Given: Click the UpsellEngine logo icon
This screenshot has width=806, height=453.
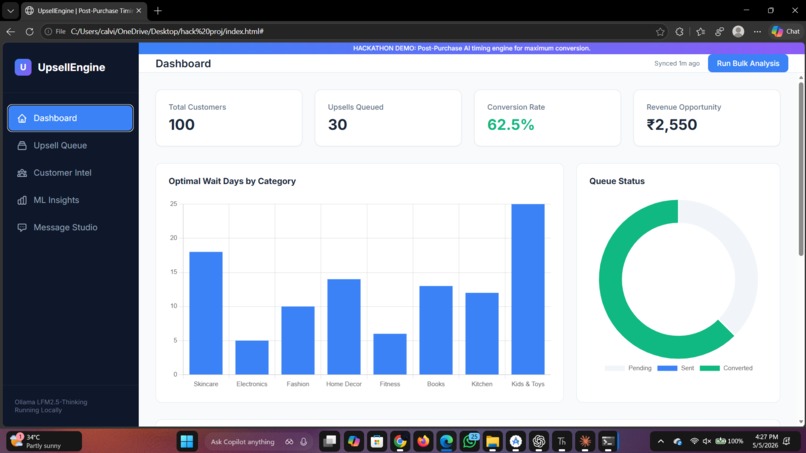Looking at the screenshot, I should click(23, 67).
